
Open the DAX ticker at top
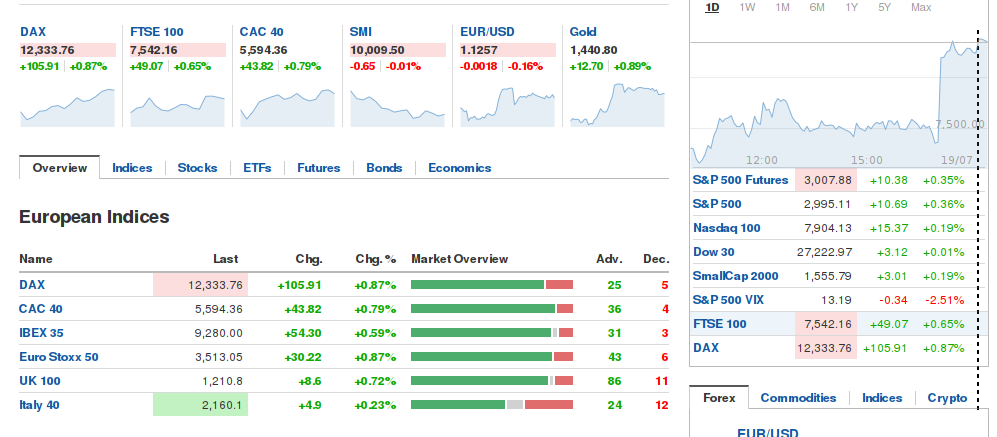pyautogui.click(x=33, y=32)
